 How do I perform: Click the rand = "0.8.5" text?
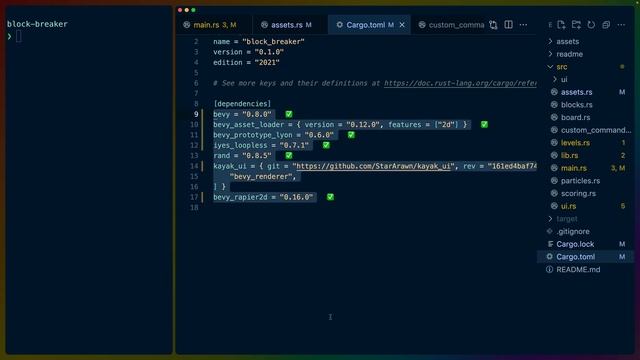[x=242, y=156]
